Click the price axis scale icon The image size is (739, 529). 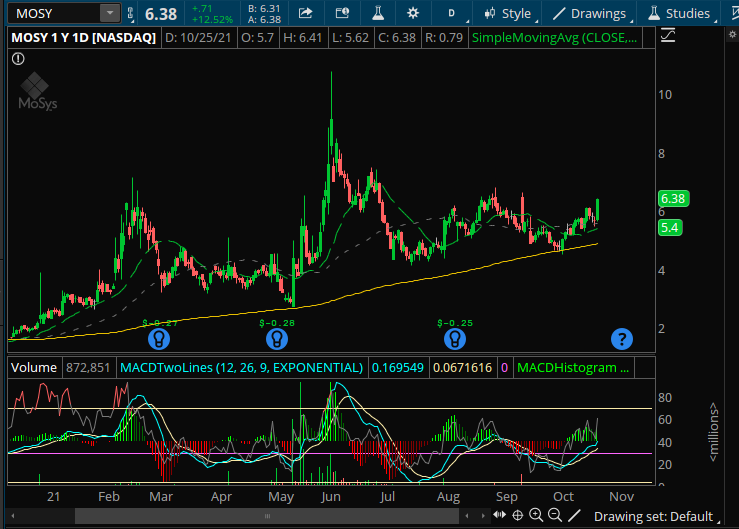pyautogui.click(x=668, y=36)
